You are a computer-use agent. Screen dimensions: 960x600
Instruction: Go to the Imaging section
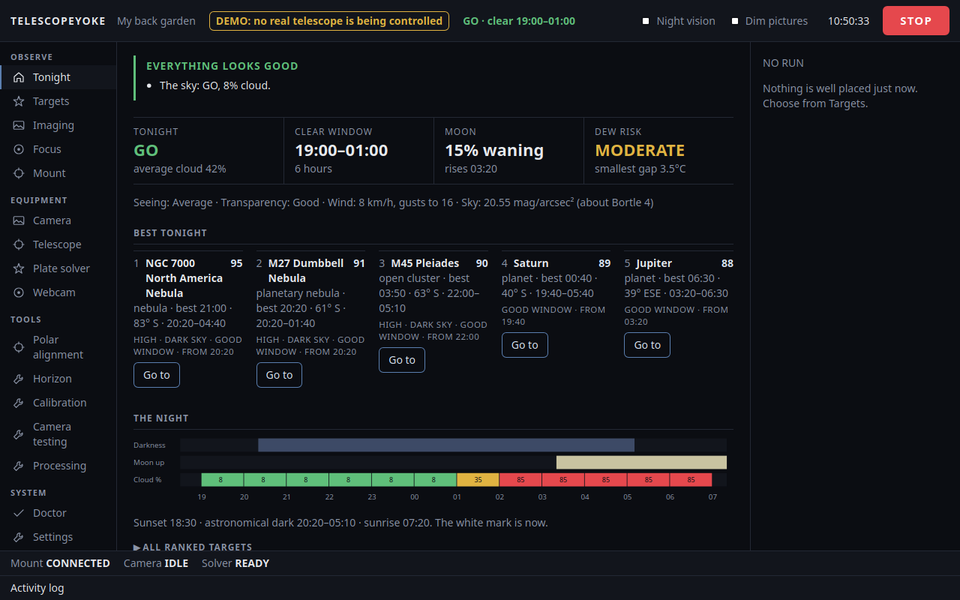(x=58, y=125)
